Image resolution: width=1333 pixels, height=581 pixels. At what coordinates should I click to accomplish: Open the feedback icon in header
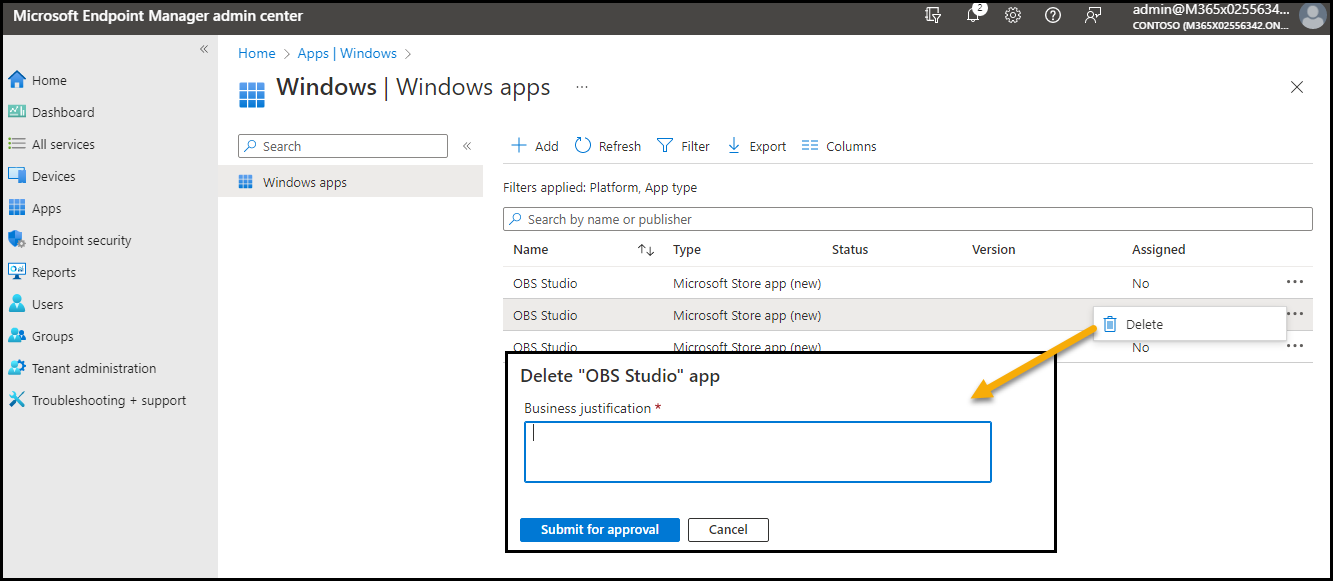point(1093,15)
